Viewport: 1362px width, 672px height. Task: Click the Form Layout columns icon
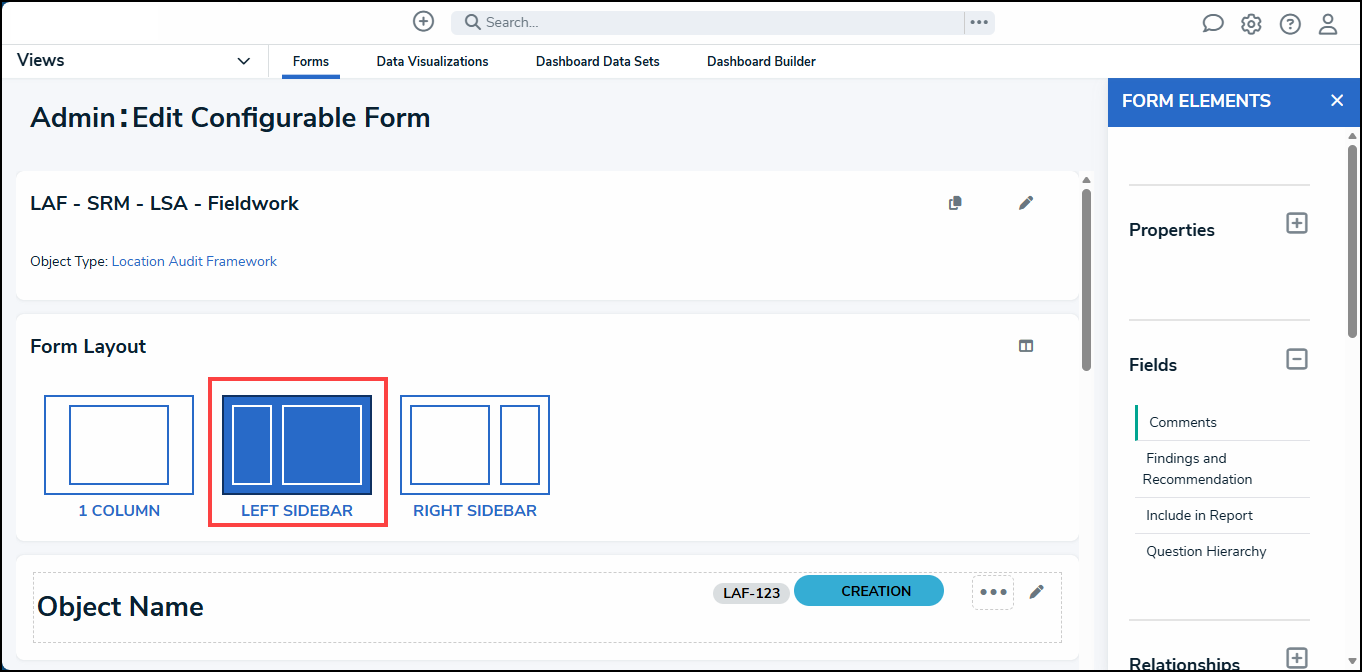[1026, 346]
